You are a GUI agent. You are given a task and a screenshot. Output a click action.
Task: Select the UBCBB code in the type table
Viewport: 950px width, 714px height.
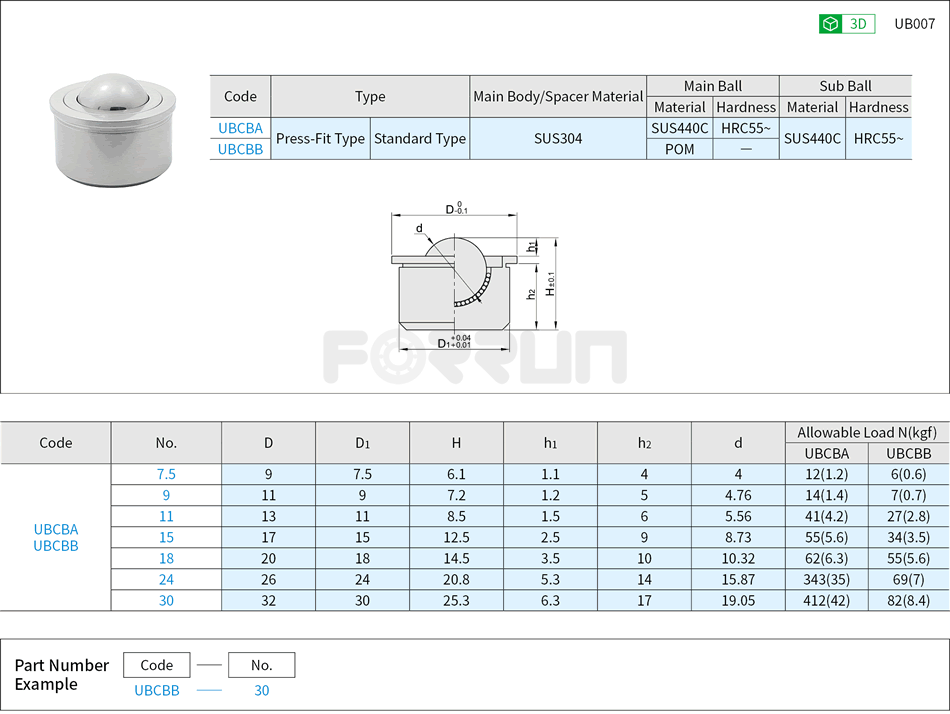click(x=240, y=149)
